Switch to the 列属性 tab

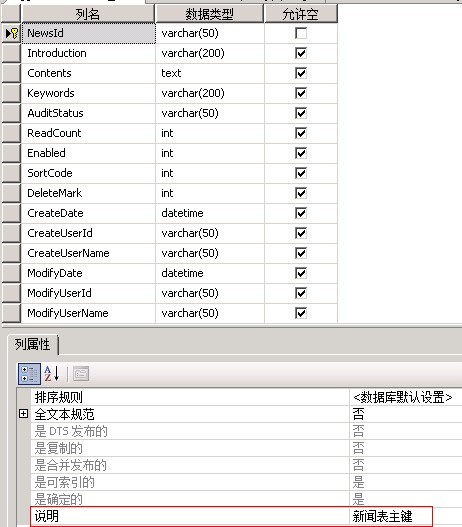[x=33, y=344]
